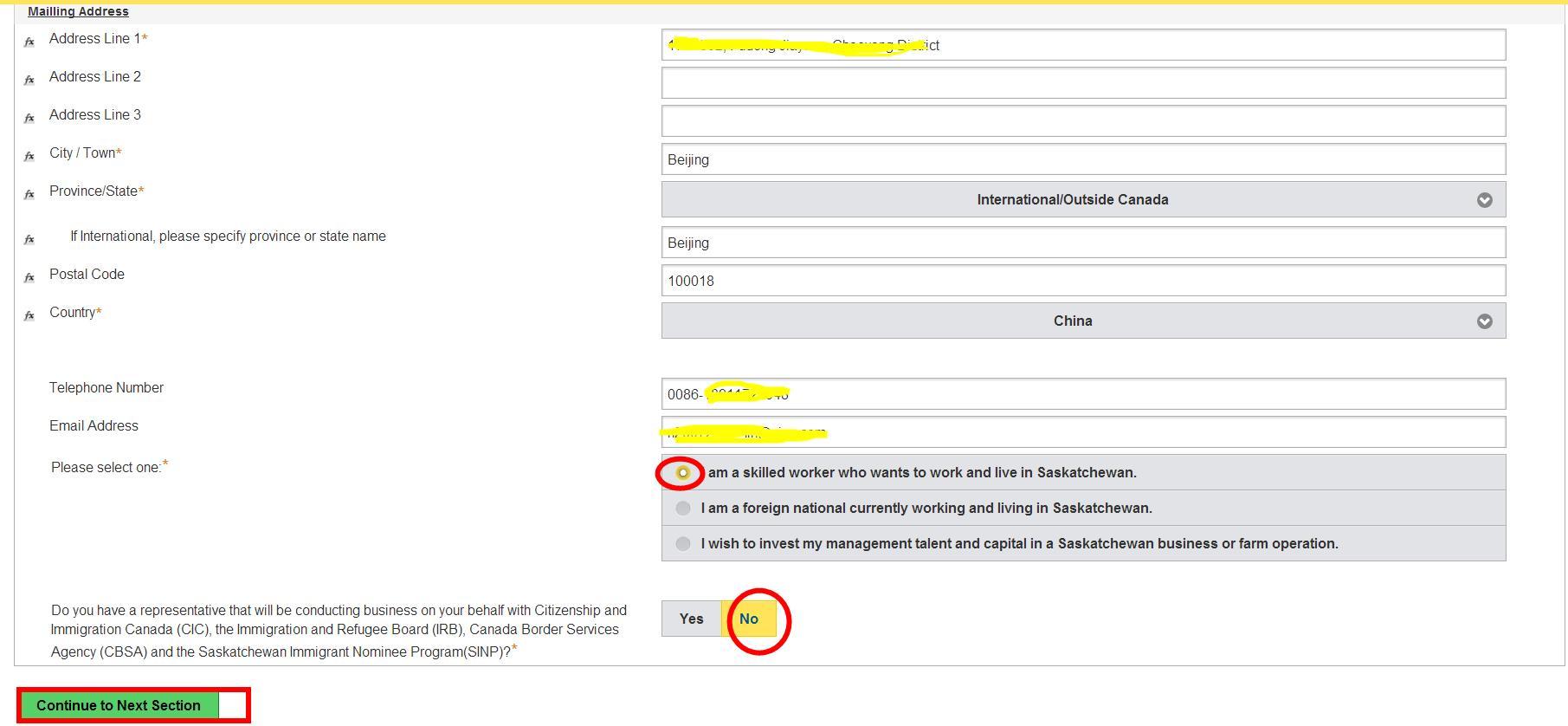This screenshot has width=1568, height=726.
Task: Expand the Country dropdown showing China
Action: [1484, 321]
